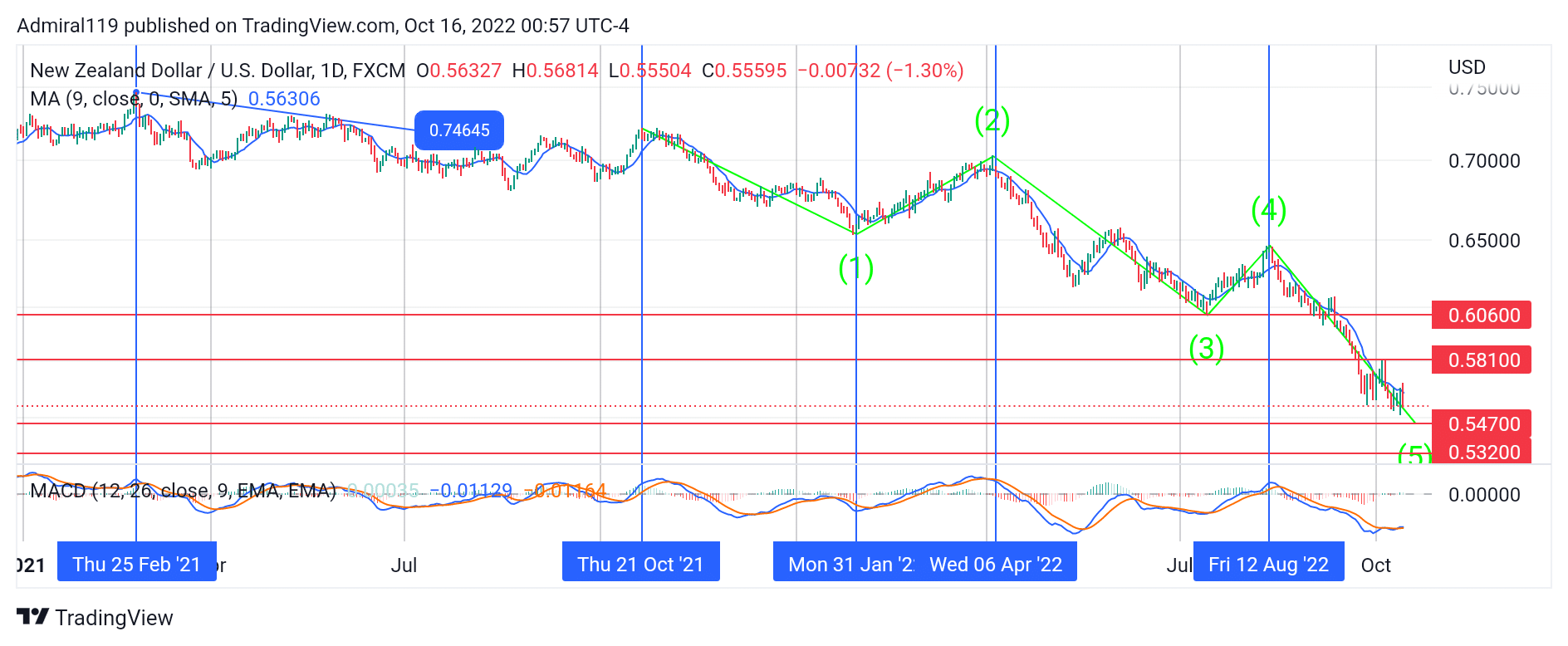The image size is (1568, 646).
Task: Click the open price value O0.56327
Action: [459, 71]
